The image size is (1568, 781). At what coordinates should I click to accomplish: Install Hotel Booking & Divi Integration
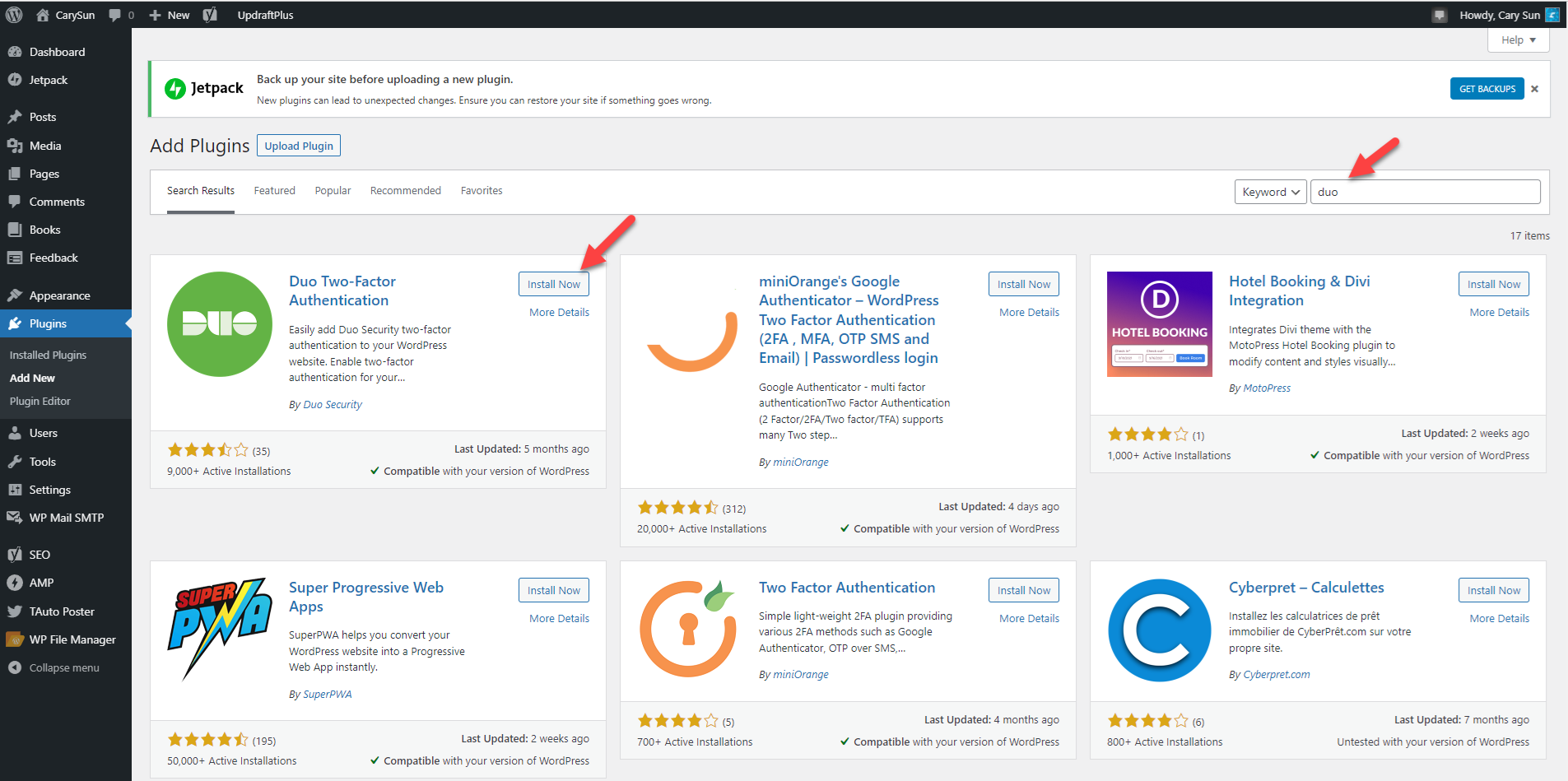tap(1494, 284)
